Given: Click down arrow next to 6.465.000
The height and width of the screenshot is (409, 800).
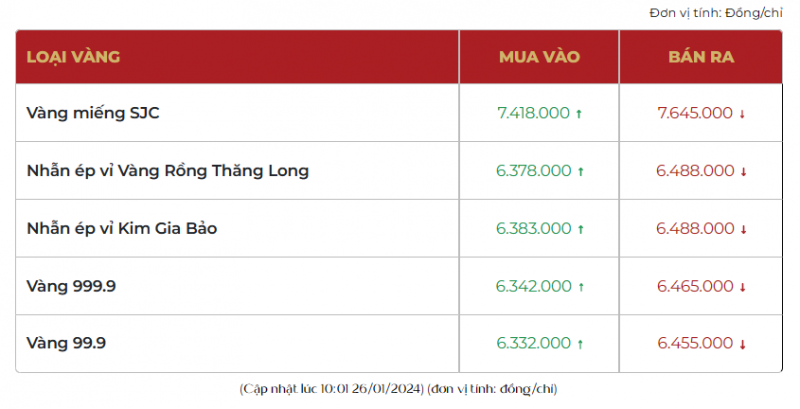Looking at the screenshot, I should click(x=742, y=288).
